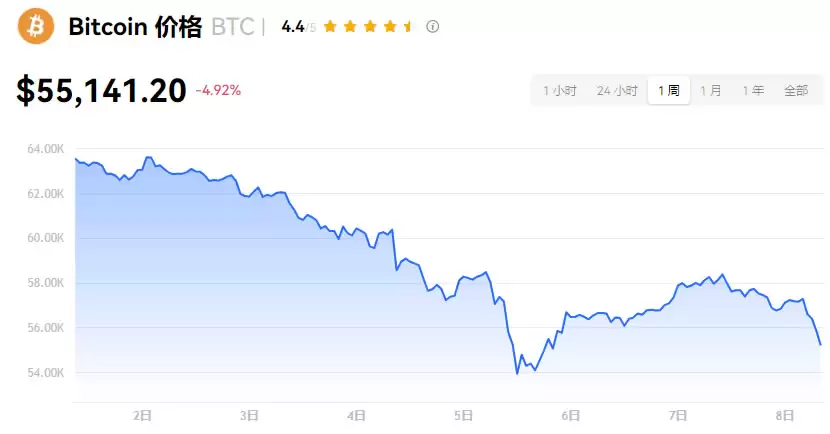Viewport: 830px width, 434px height.
Task: Switch to the 1年 range tab
Action: pyautogui.click(x=753, y=91)
